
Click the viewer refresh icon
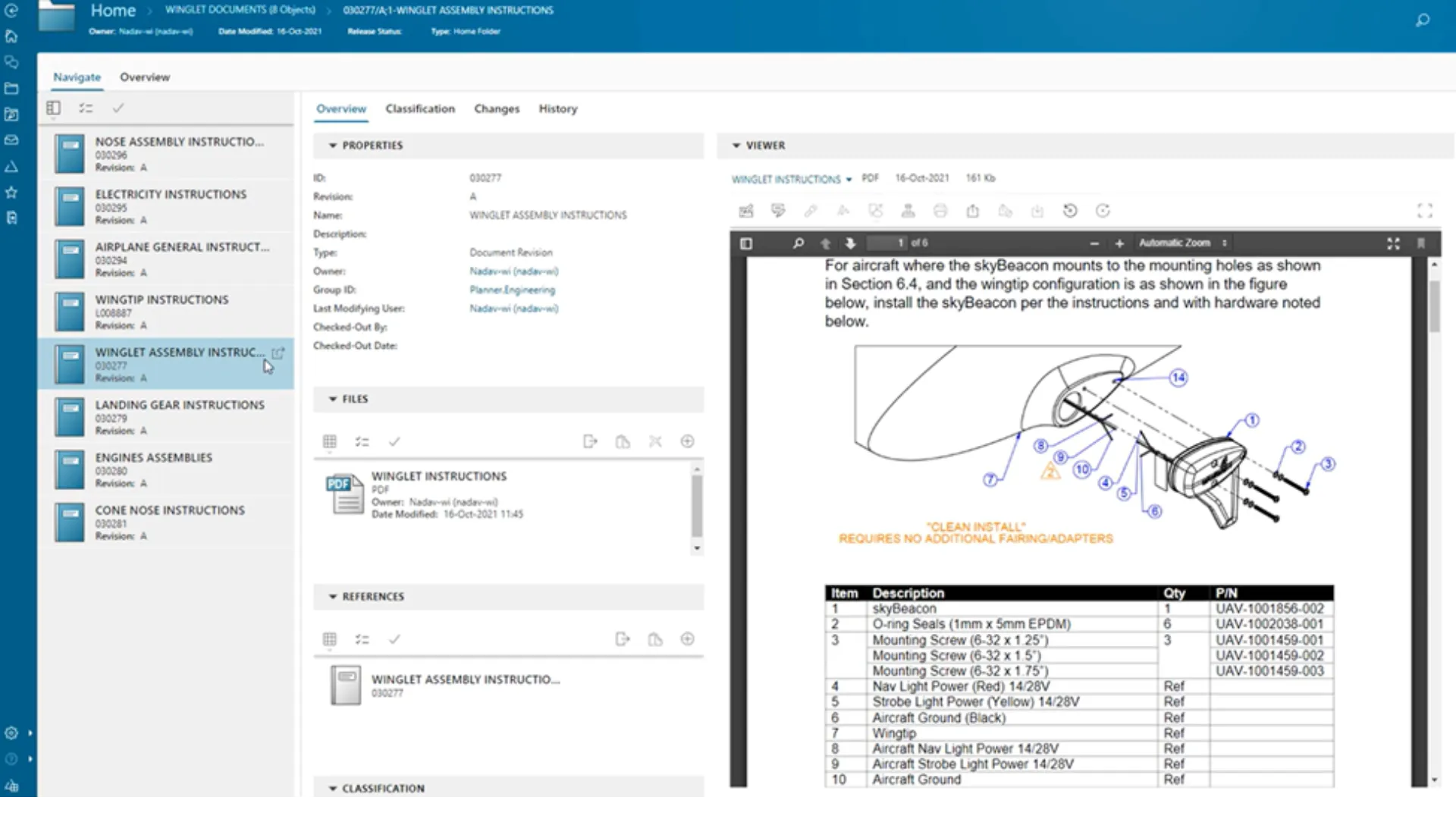1103,211
